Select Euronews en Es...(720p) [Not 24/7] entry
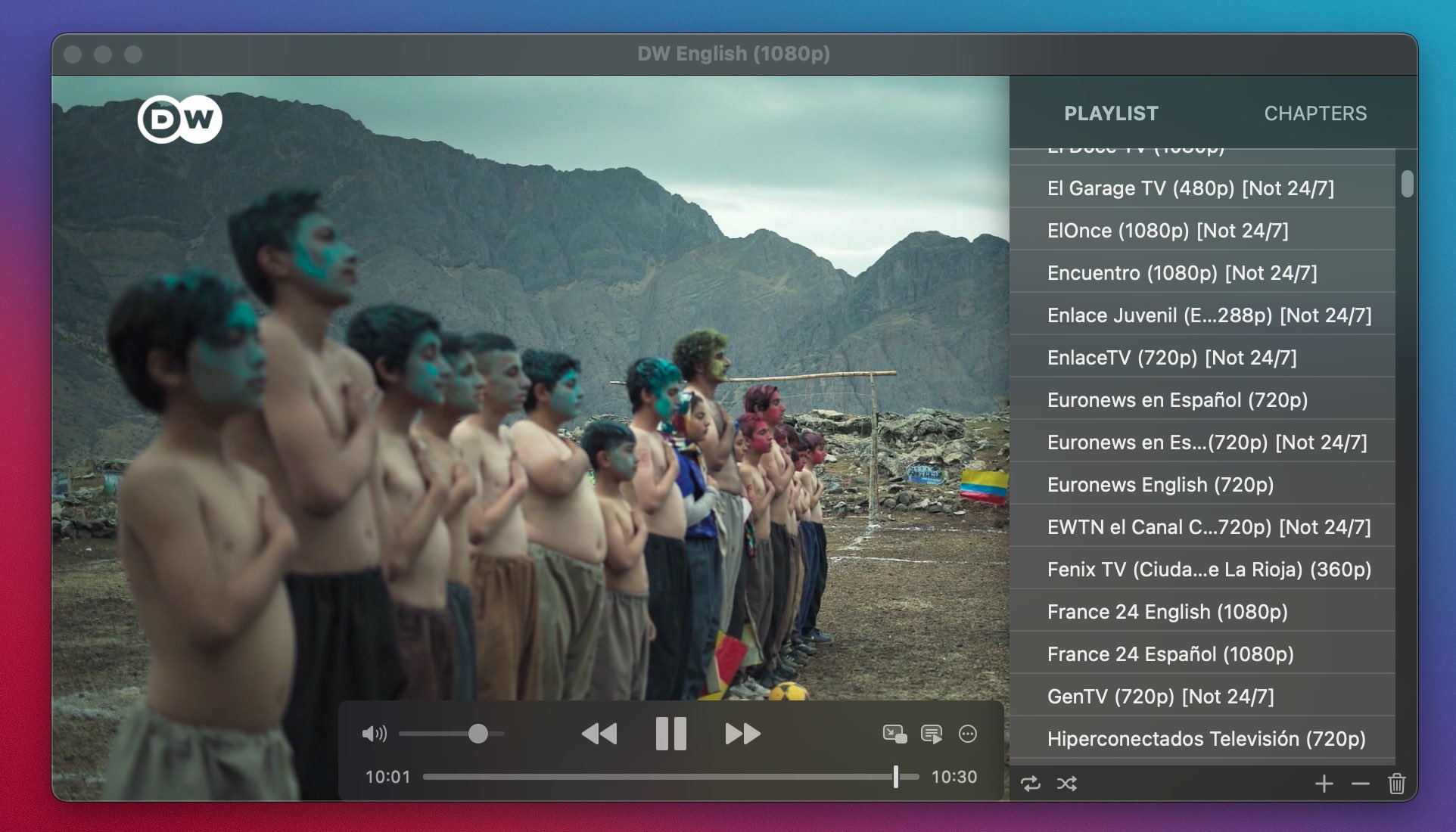 pyautogui.click(x=1202, y=442)
